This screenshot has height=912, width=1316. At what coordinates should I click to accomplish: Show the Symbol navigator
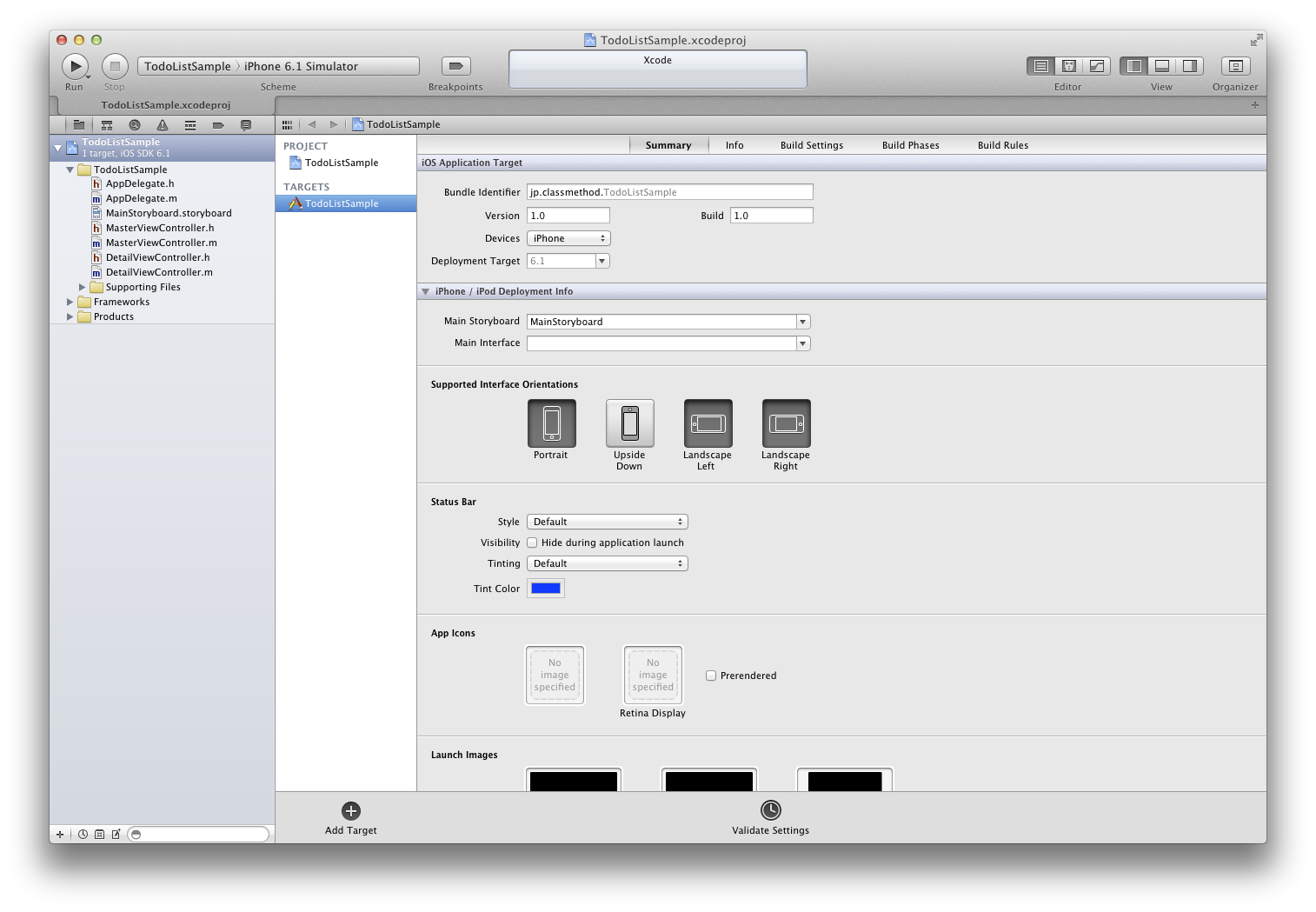pos(107,125)
